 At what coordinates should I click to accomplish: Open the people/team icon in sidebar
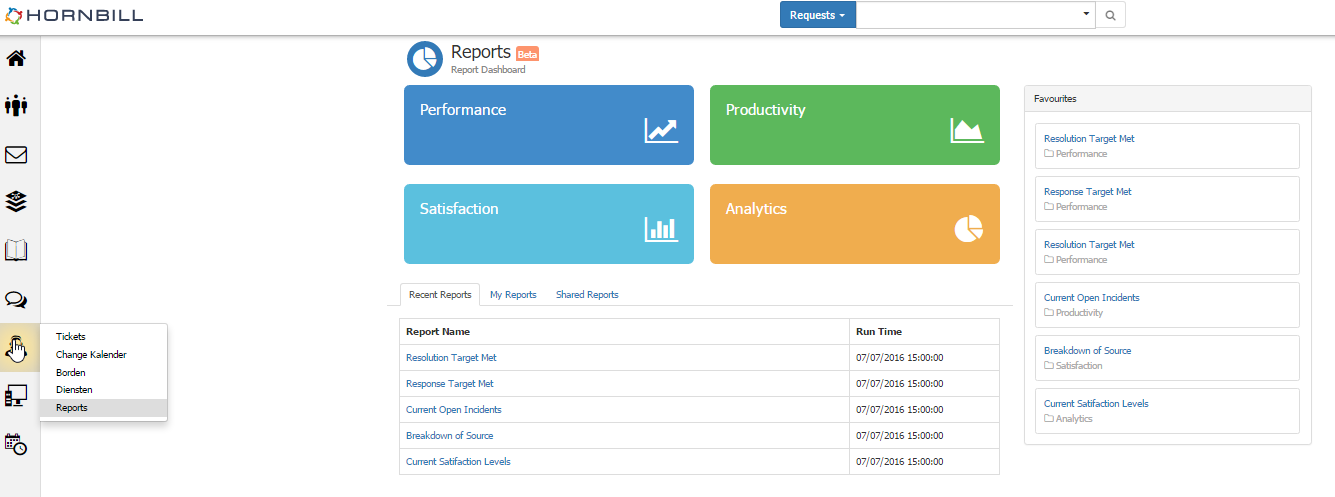[16, 105]
